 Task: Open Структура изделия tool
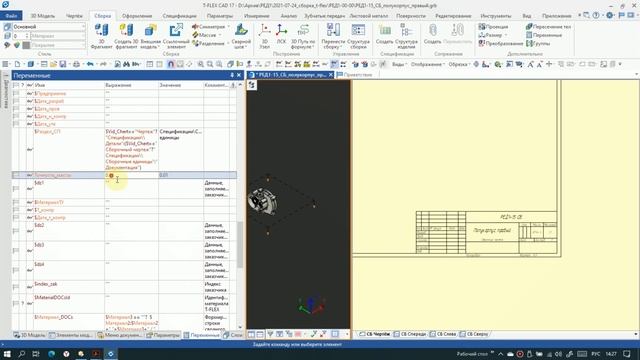click(406, 36)
